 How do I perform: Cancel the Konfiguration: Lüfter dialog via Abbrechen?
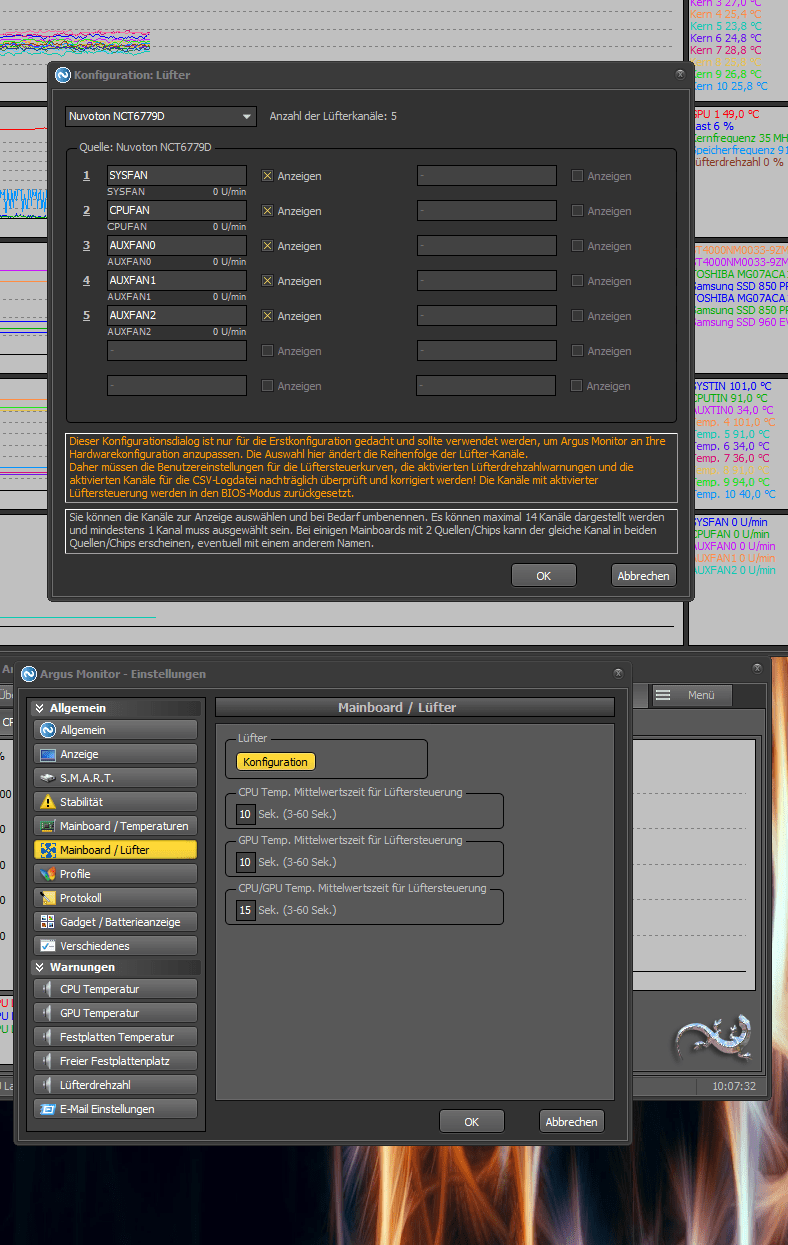point(644,575)
